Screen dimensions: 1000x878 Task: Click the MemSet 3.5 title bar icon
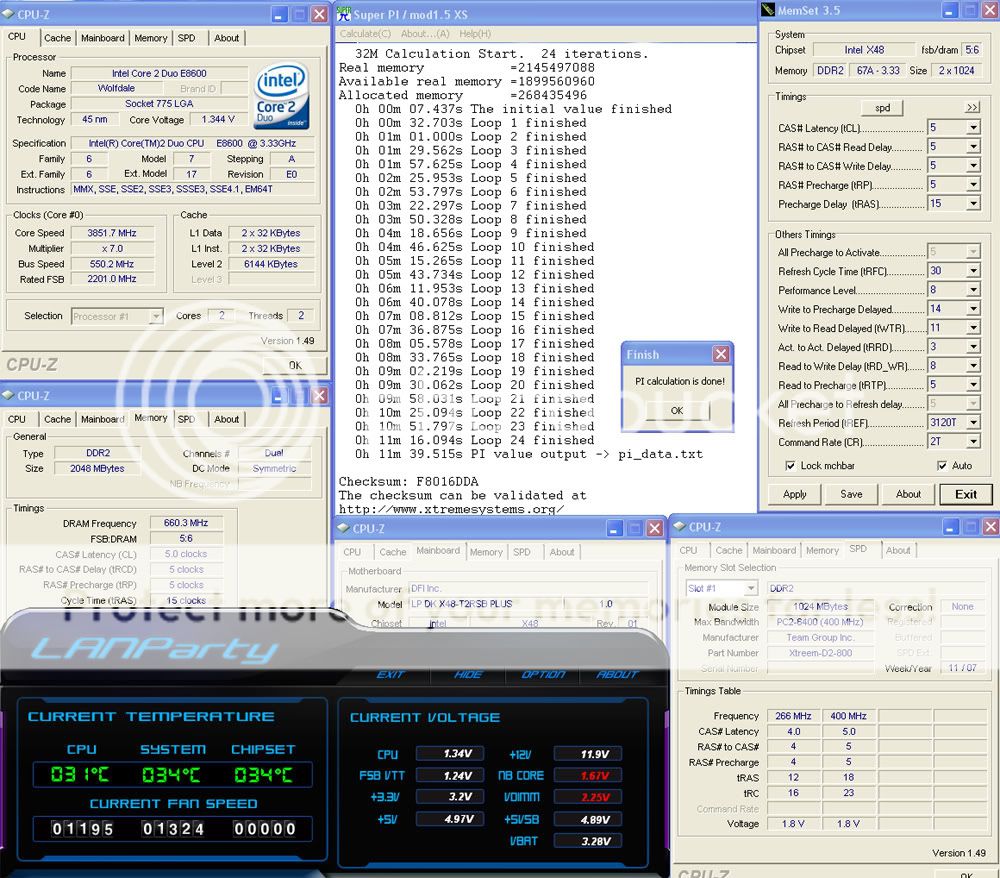[768, 10]
